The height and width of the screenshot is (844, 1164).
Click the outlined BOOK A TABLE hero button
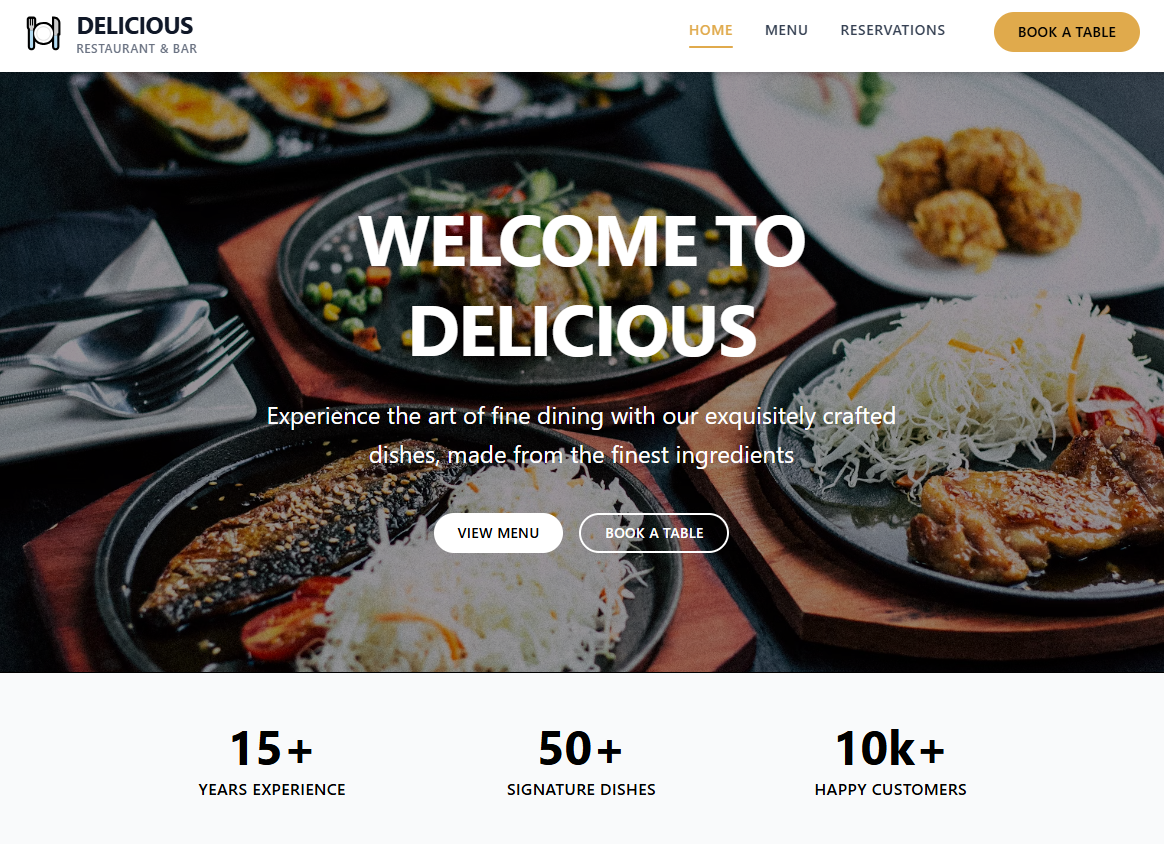pos(654,533)
